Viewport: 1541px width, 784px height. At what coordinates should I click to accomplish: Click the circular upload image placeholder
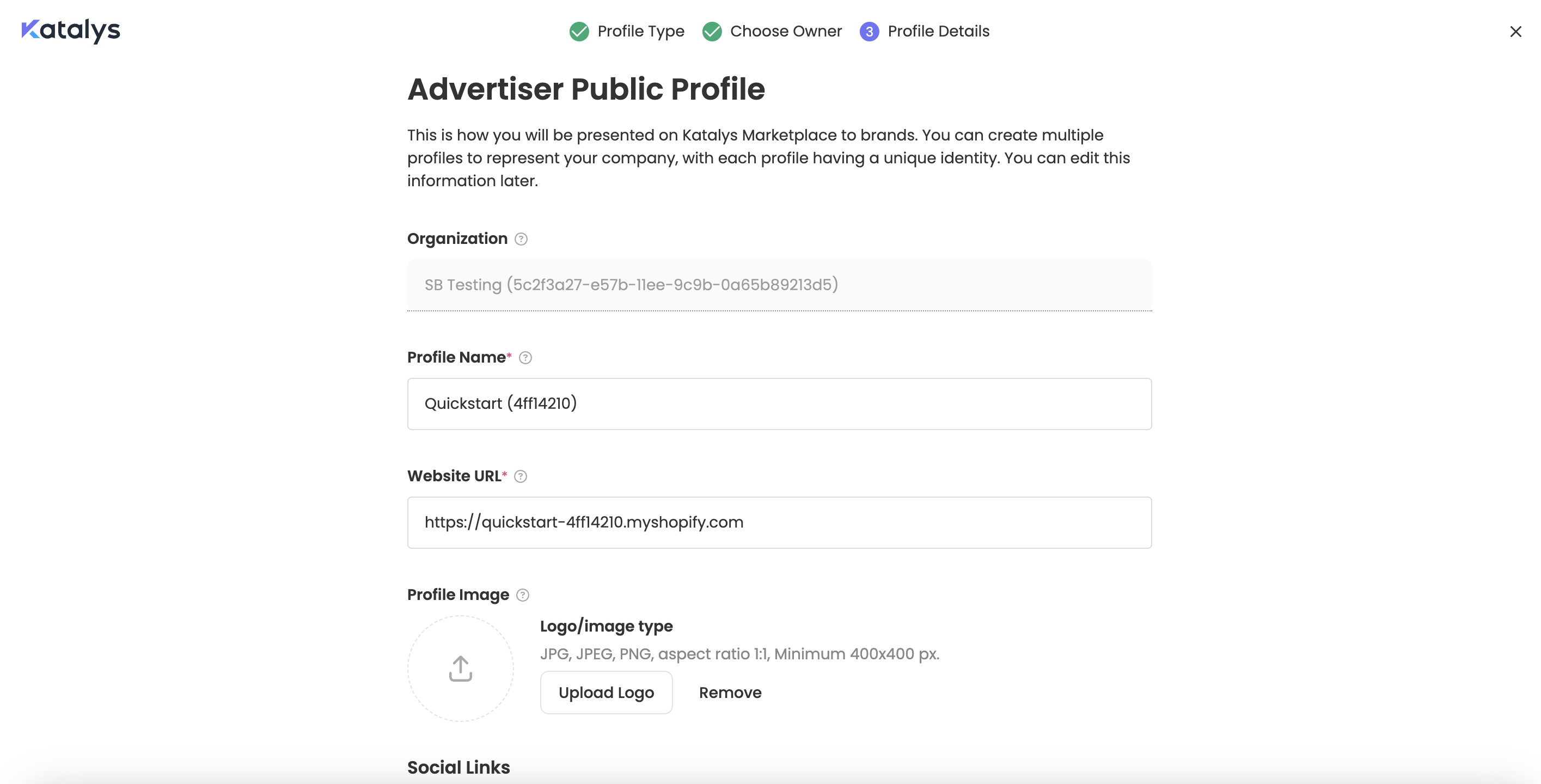[460, 669]
